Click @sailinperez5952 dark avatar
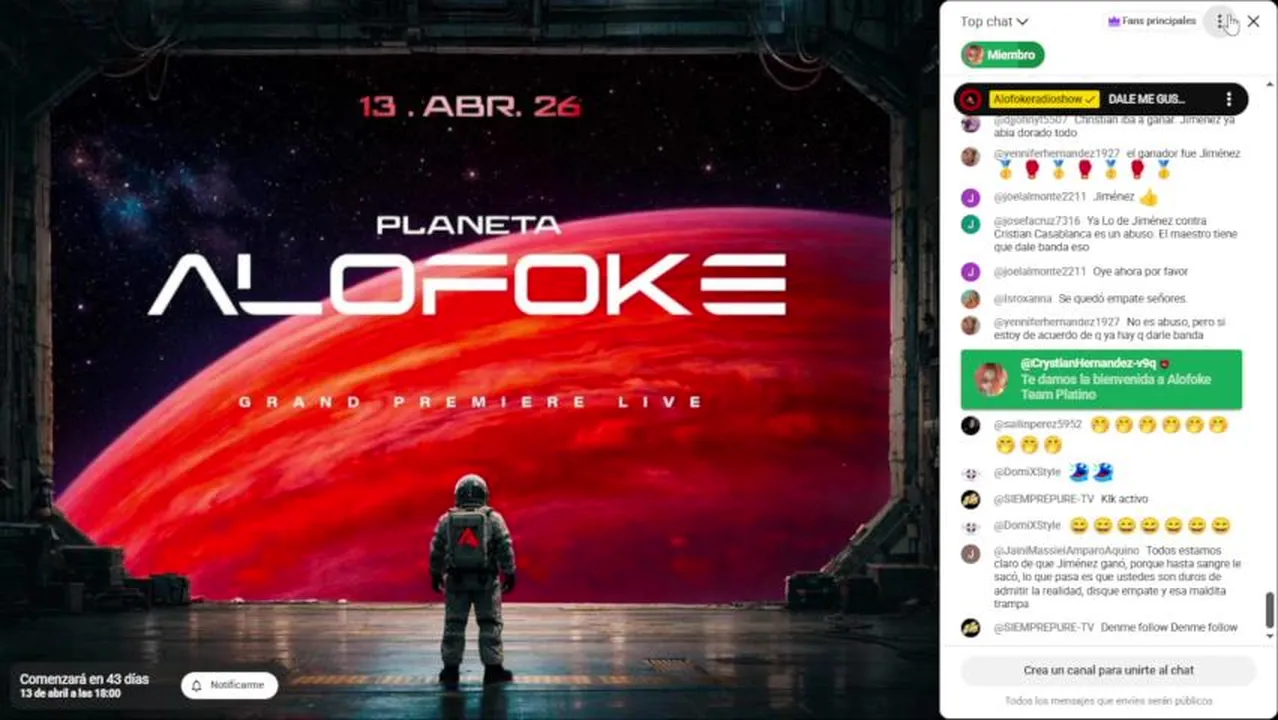This screenshot has height=720, width=1278. [x=970, y=426]
